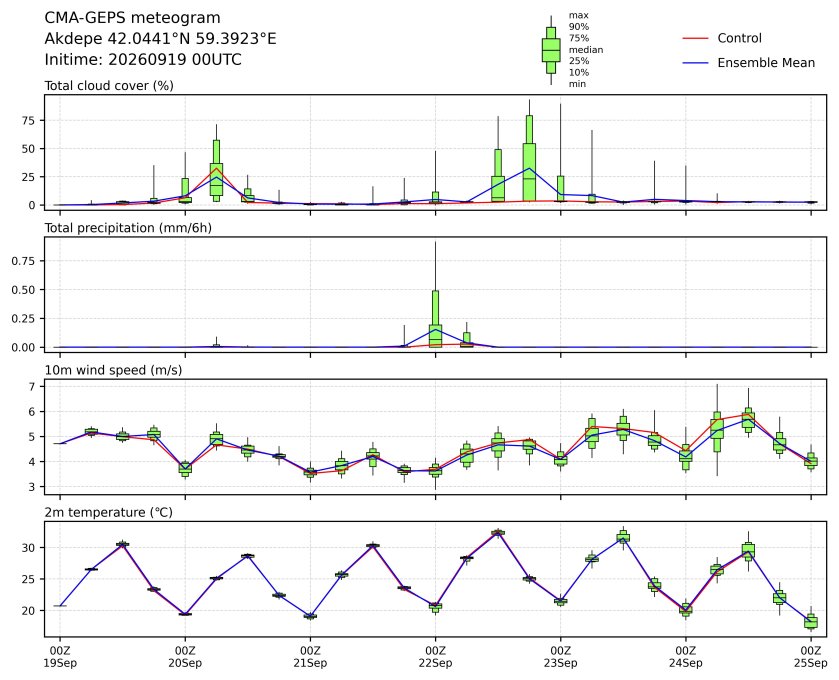Select the Ensemble Mean legend label
This screenshot has width=839, height=680.
766,63
